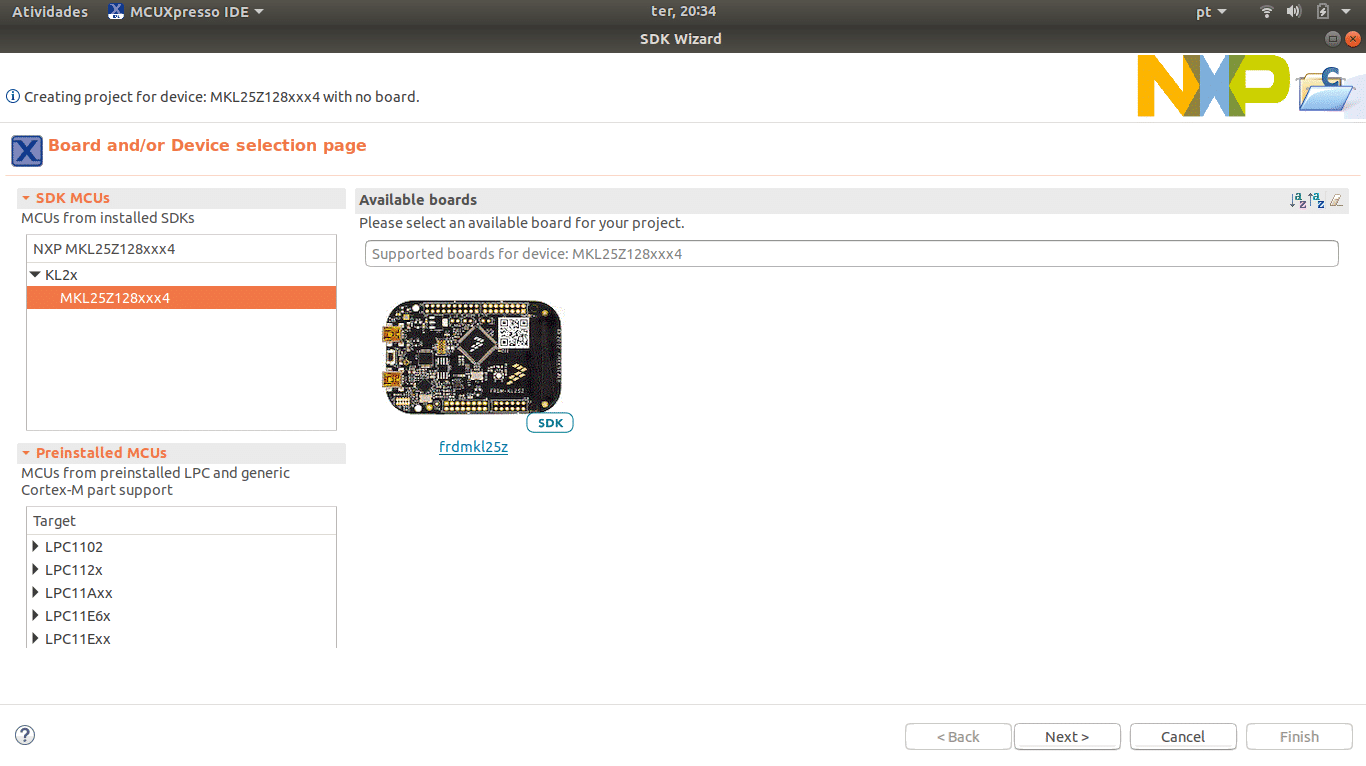Select the FRDM-KL25Z board thumbnail image
Viewport: 1366px width, 766px height.
(472, 357)
